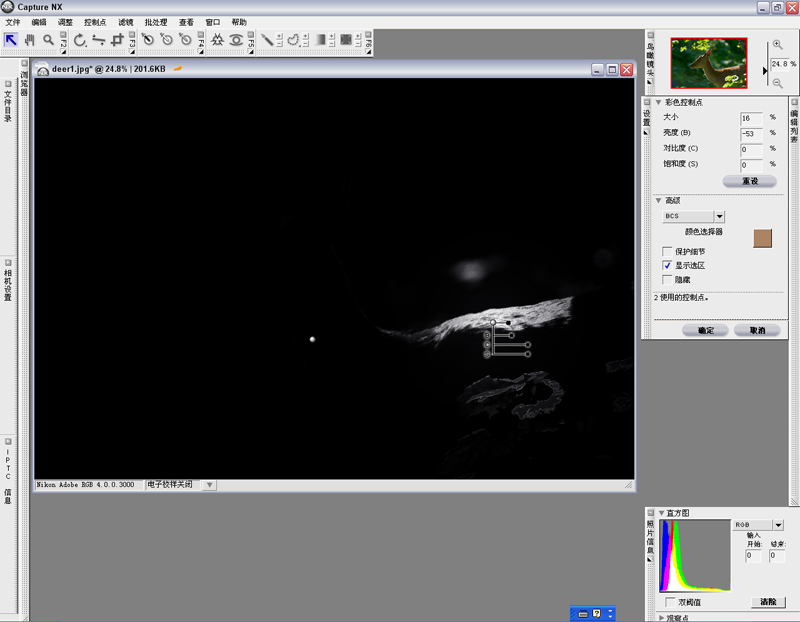Pick the middle control point tool in the F4 toolbar group
This screenshot has width=800, height=622.
(167, 40)
